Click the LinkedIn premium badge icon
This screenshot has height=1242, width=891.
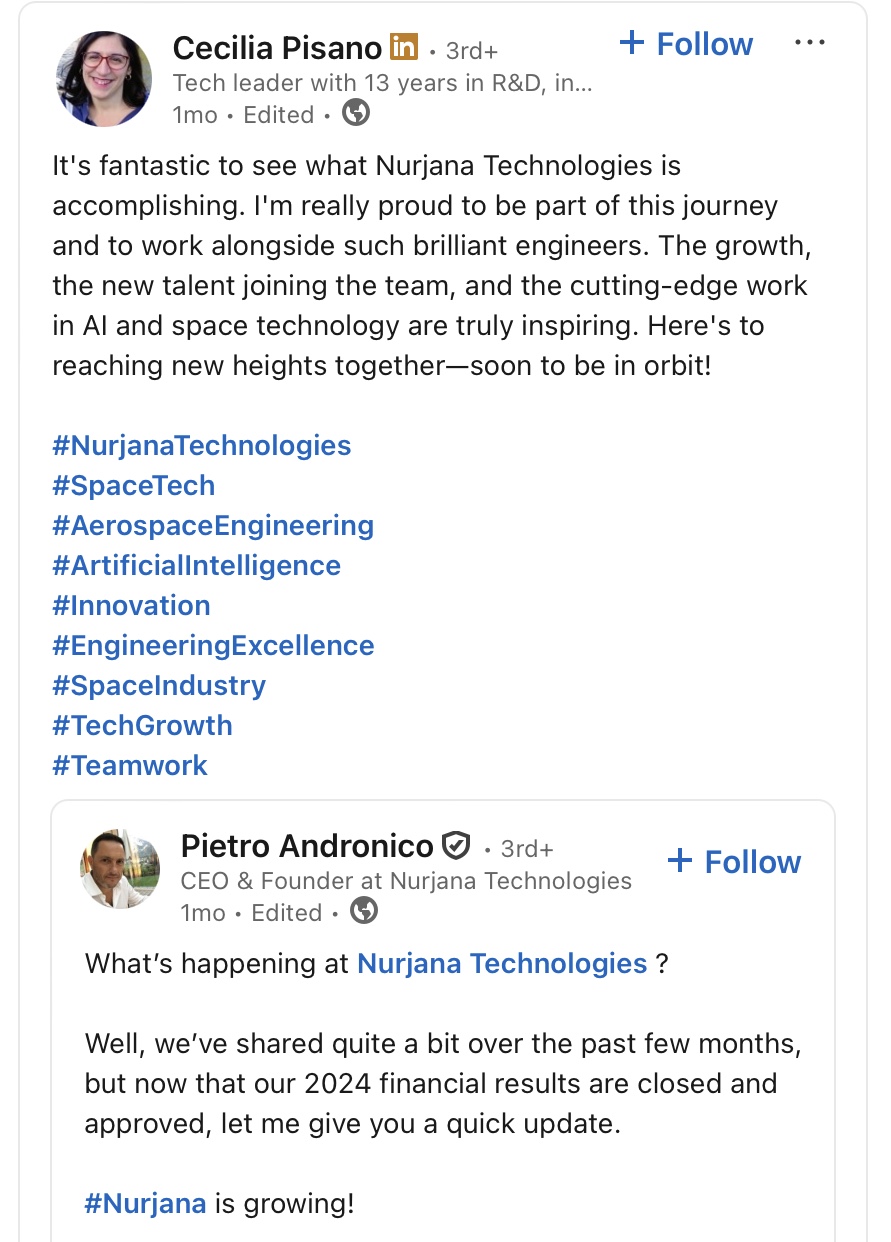point(404,46)
